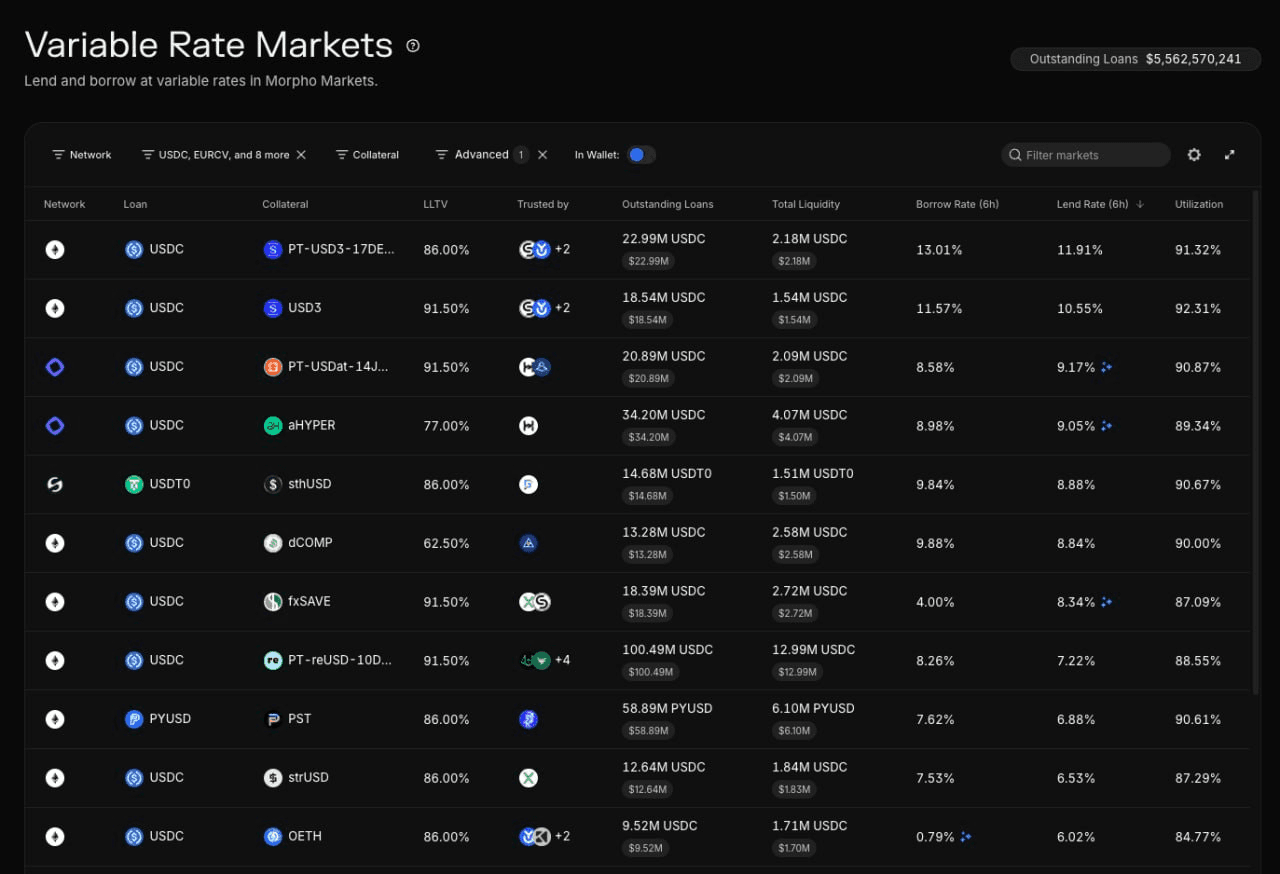Toggle the In Wallet switch

coord(641,155)
